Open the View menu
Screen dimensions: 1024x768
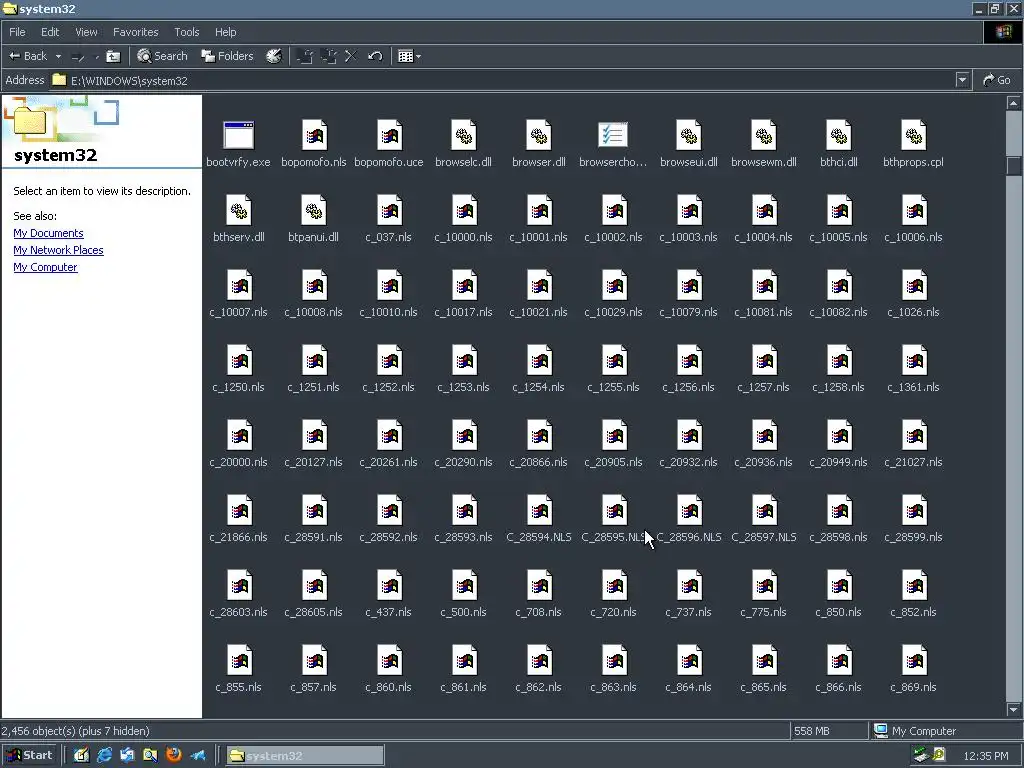86,31
